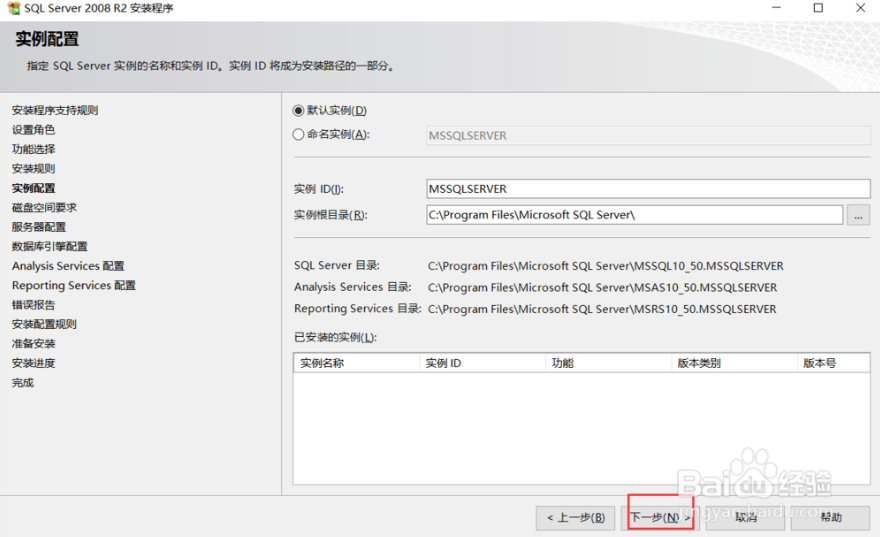Screen dimensions: 880x537
Task: Select 安装进度 step in sidebar
Action: [x=34, y=364]
